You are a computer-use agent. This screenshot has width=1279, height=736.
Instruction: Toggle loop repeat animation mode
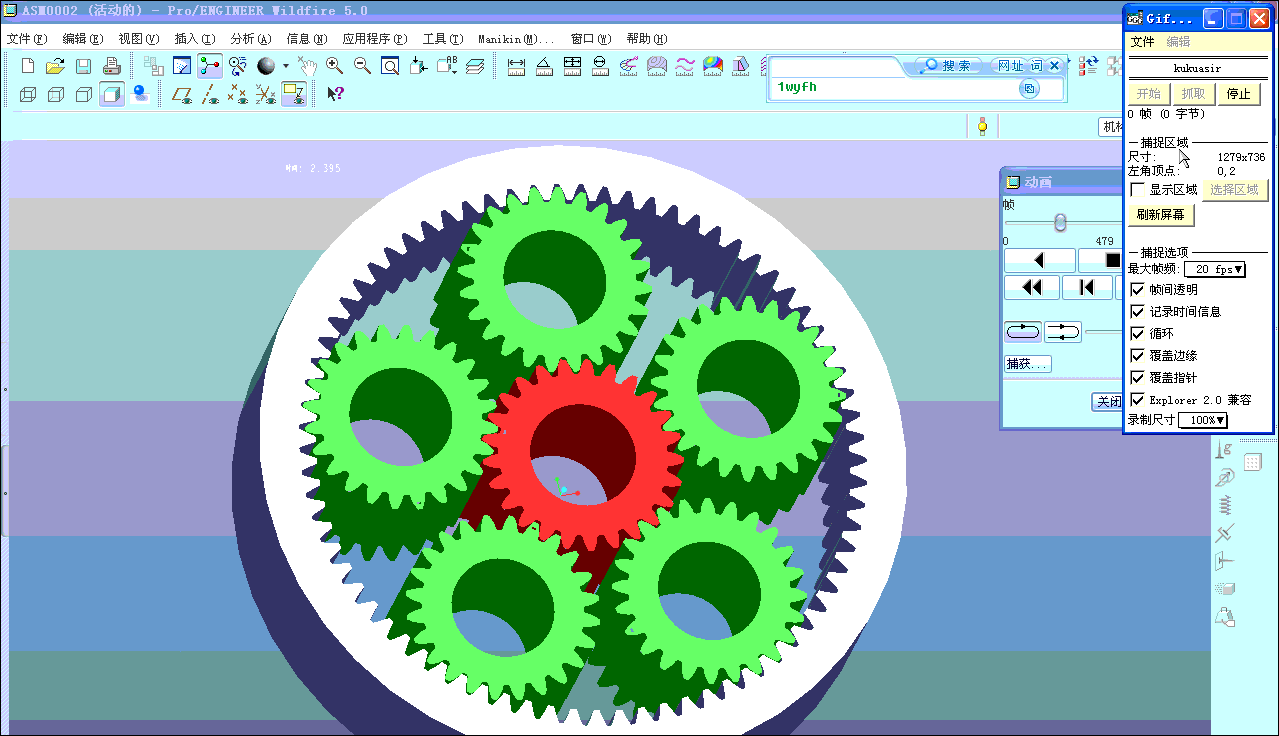1023,332
